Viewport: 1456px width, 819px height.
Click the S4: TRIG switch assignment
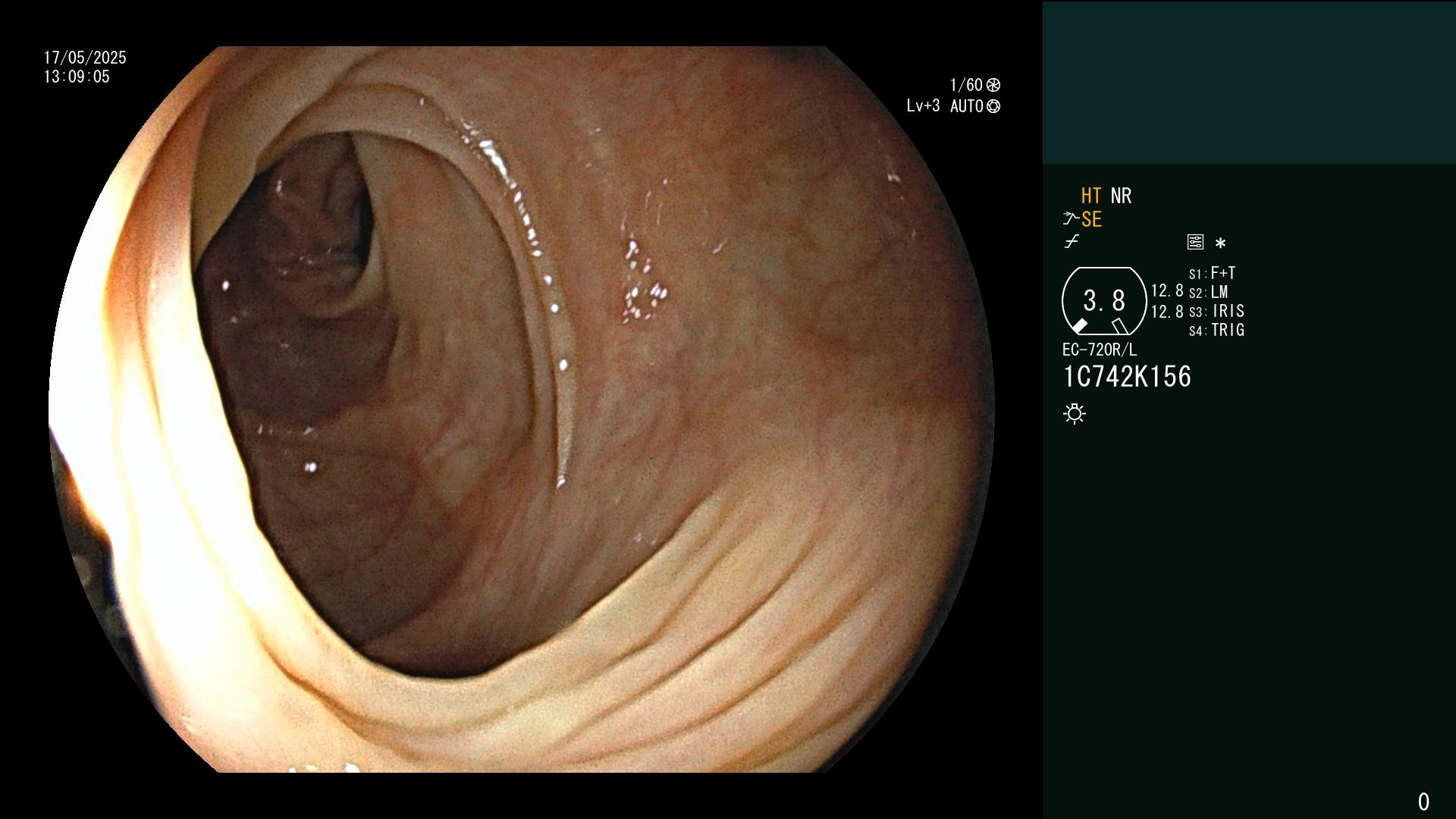pos(1216,330)
